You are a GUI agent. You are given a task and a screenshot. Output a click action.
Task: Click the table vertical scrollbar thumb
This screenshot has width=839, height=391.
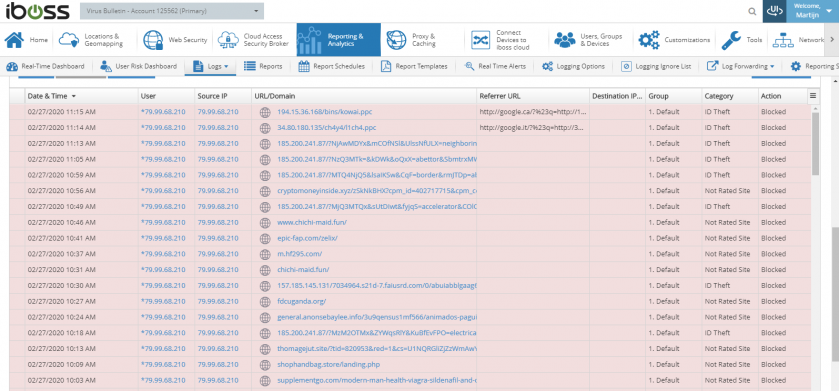point(815,143)
